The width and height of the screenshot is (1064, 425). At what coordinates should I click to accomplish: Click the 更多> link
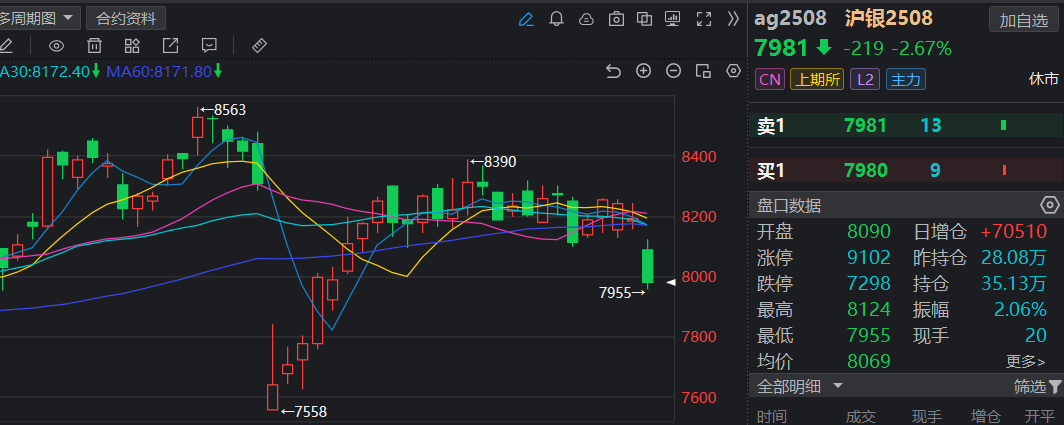tap(1025, 362)
